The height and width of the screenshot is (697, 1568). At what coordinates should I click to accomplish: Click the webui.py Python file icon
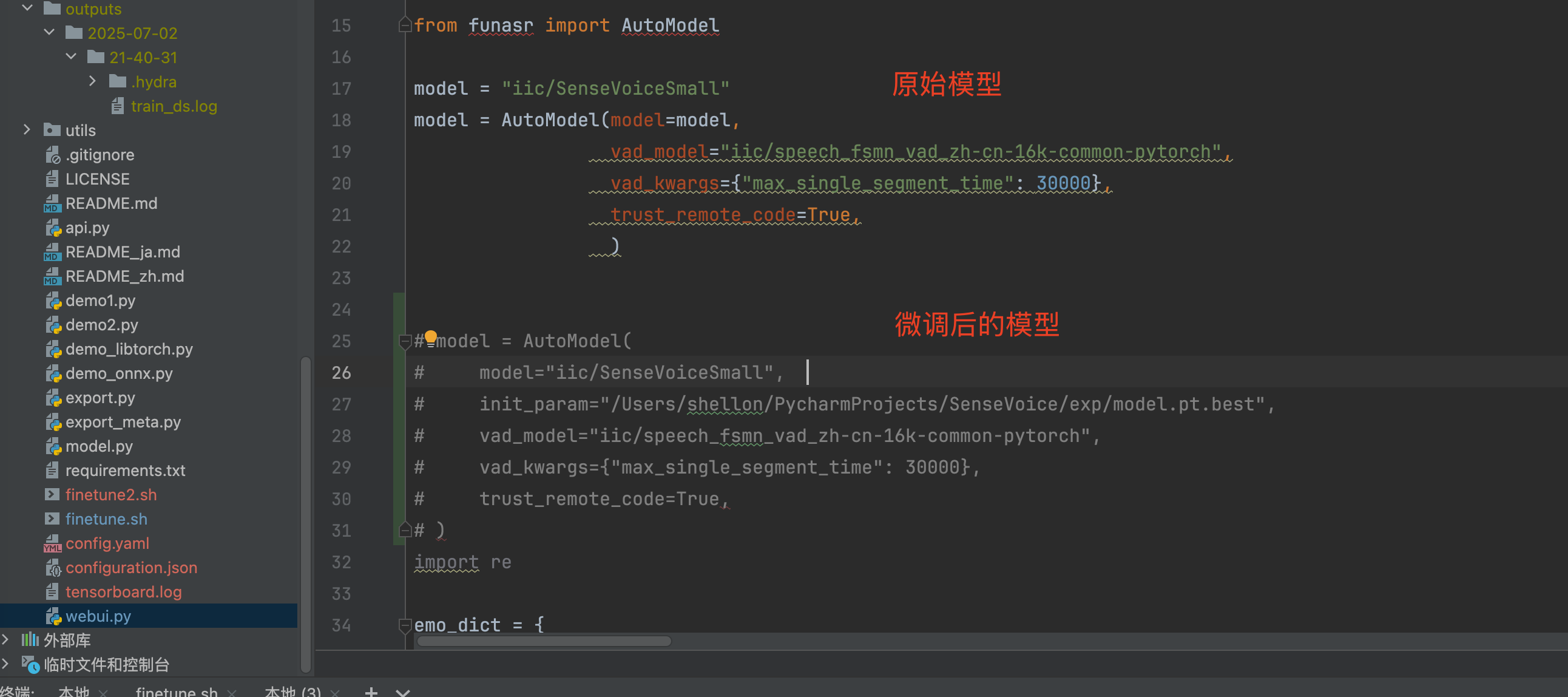[x=53, y=617]
